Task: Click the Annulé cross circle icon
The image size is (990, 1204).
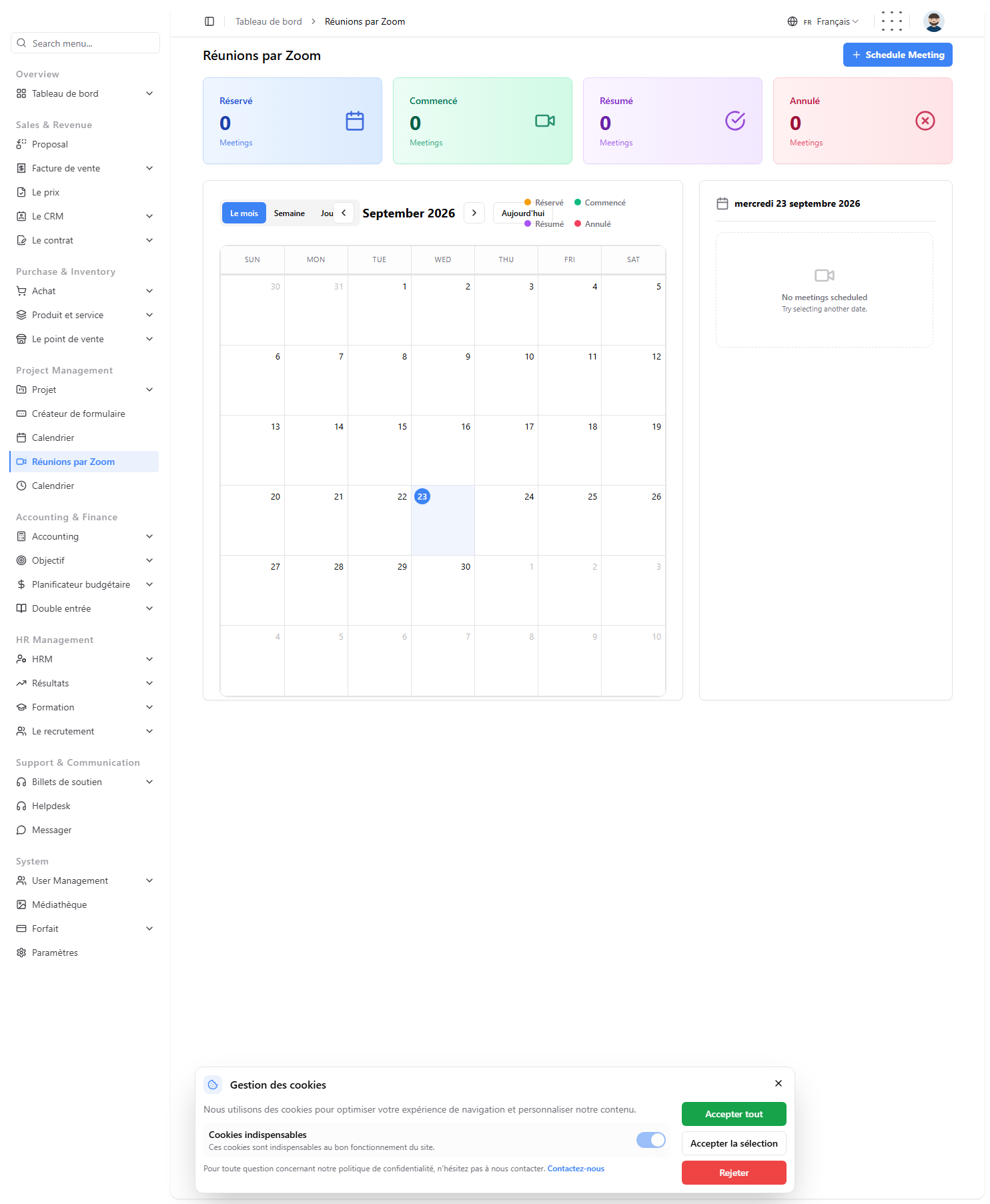Action: [925, 121]
